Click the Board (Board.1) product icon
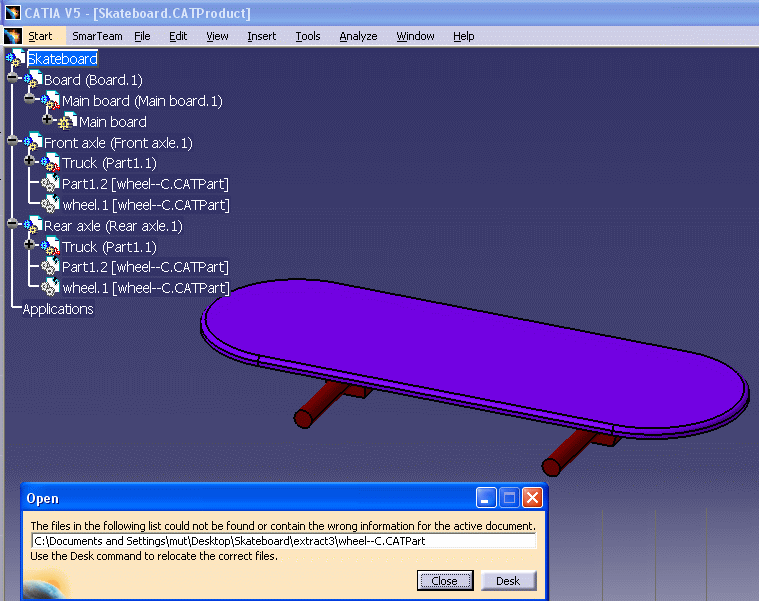Viewport: 759px width, 601px height. (33, 80)
